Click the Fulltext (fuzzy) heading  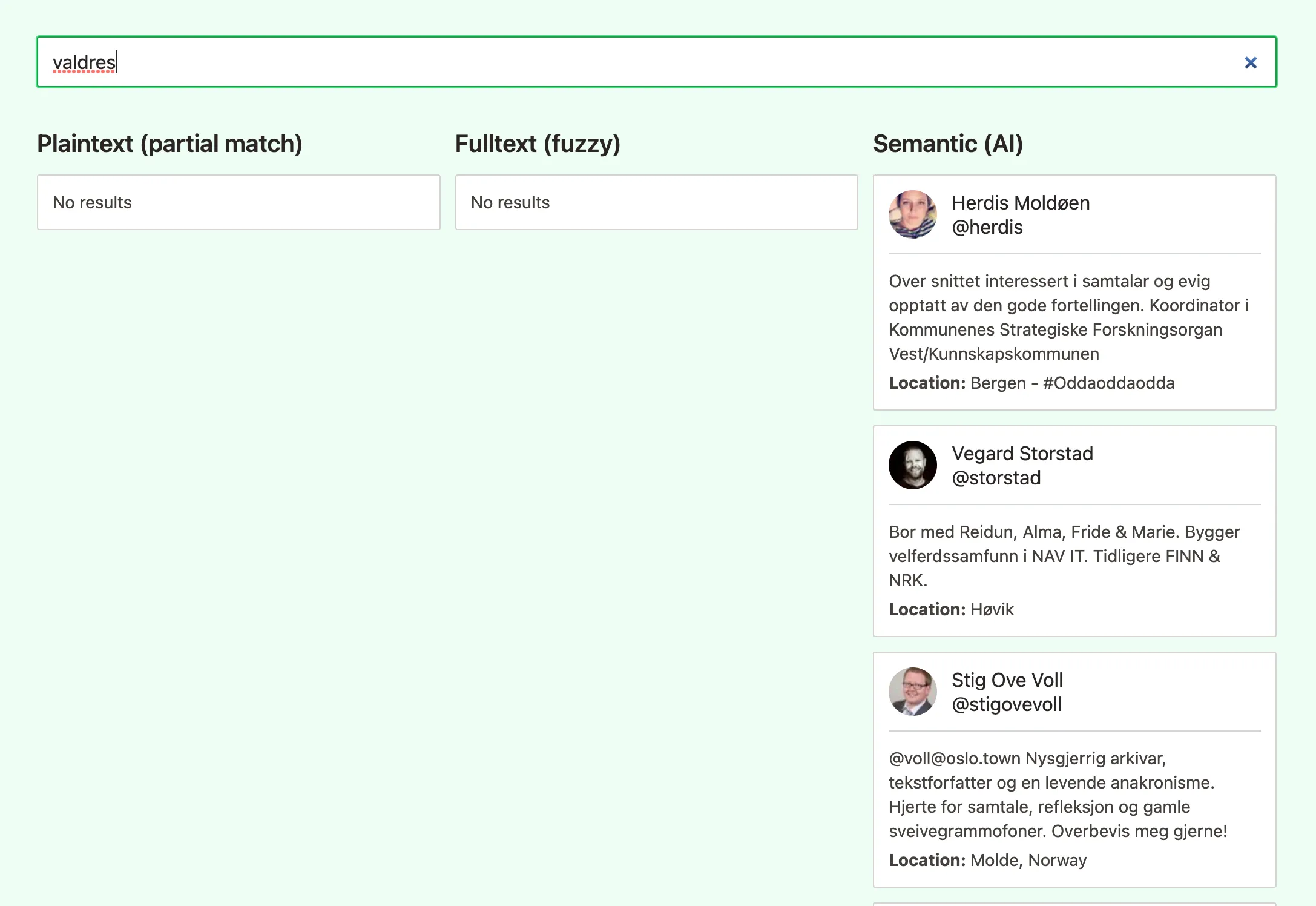click(x=538, y=144)
